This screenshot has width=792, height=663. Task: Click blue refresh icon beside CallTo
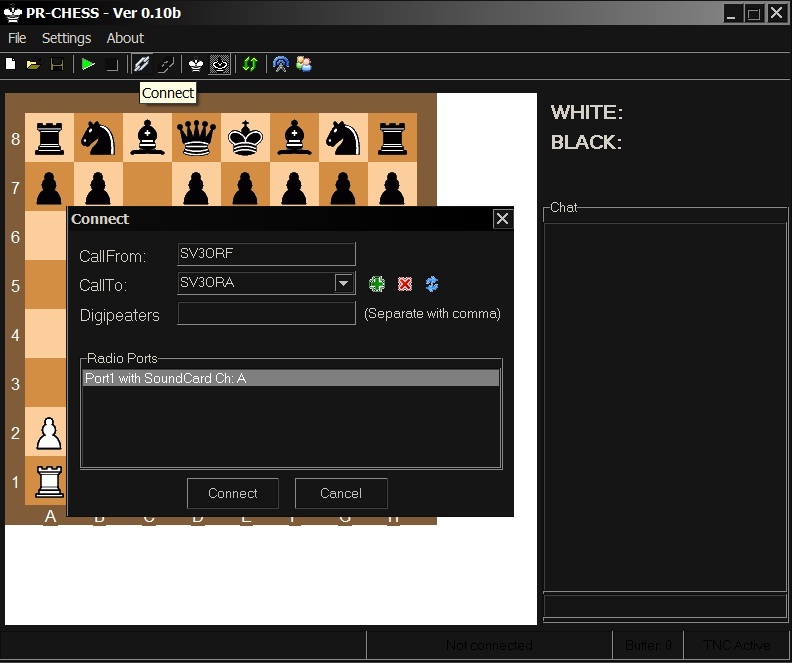(x=432, y=284)
